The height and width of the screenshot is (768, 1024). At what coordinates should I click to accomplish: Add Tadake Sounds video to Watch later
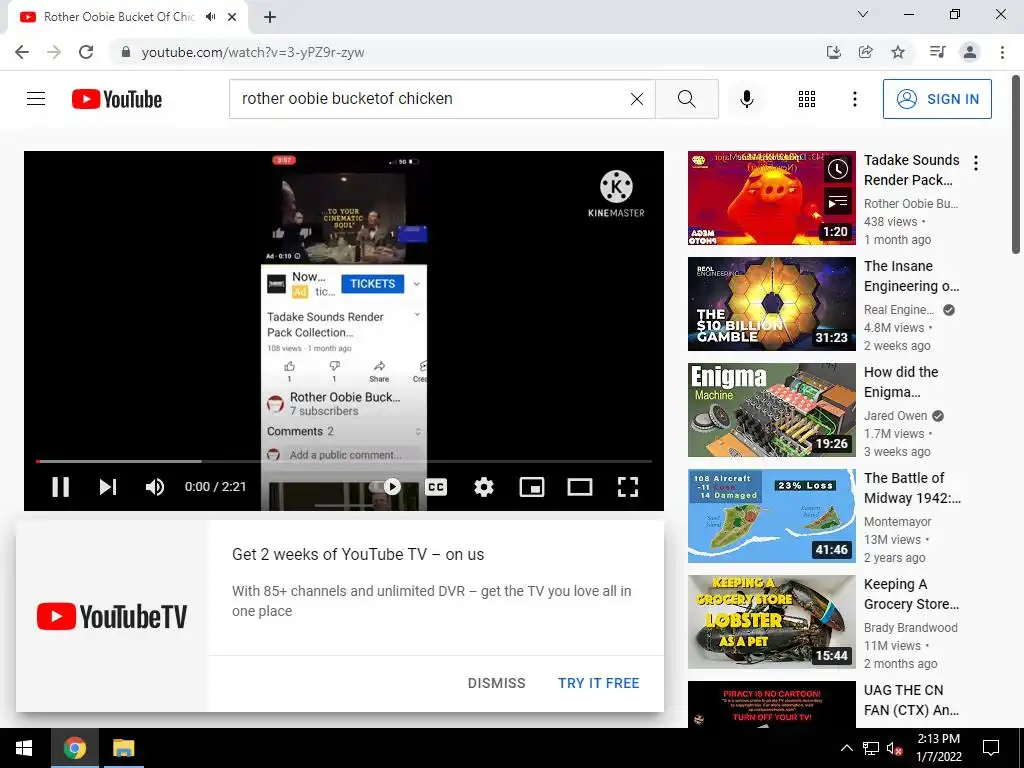point(838,170)
